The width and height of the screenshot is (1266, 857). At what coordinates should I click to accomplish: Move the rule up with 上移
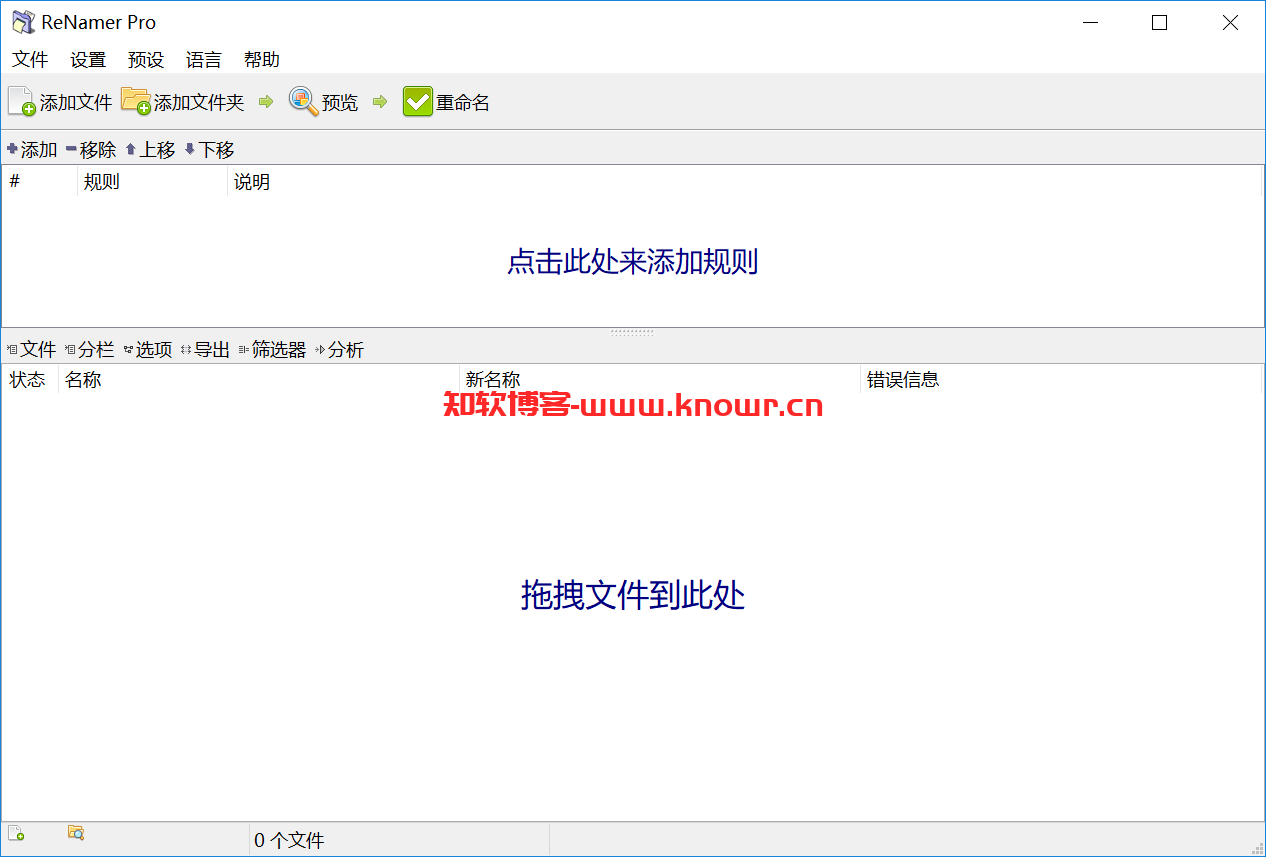click(x=150, y=150)
